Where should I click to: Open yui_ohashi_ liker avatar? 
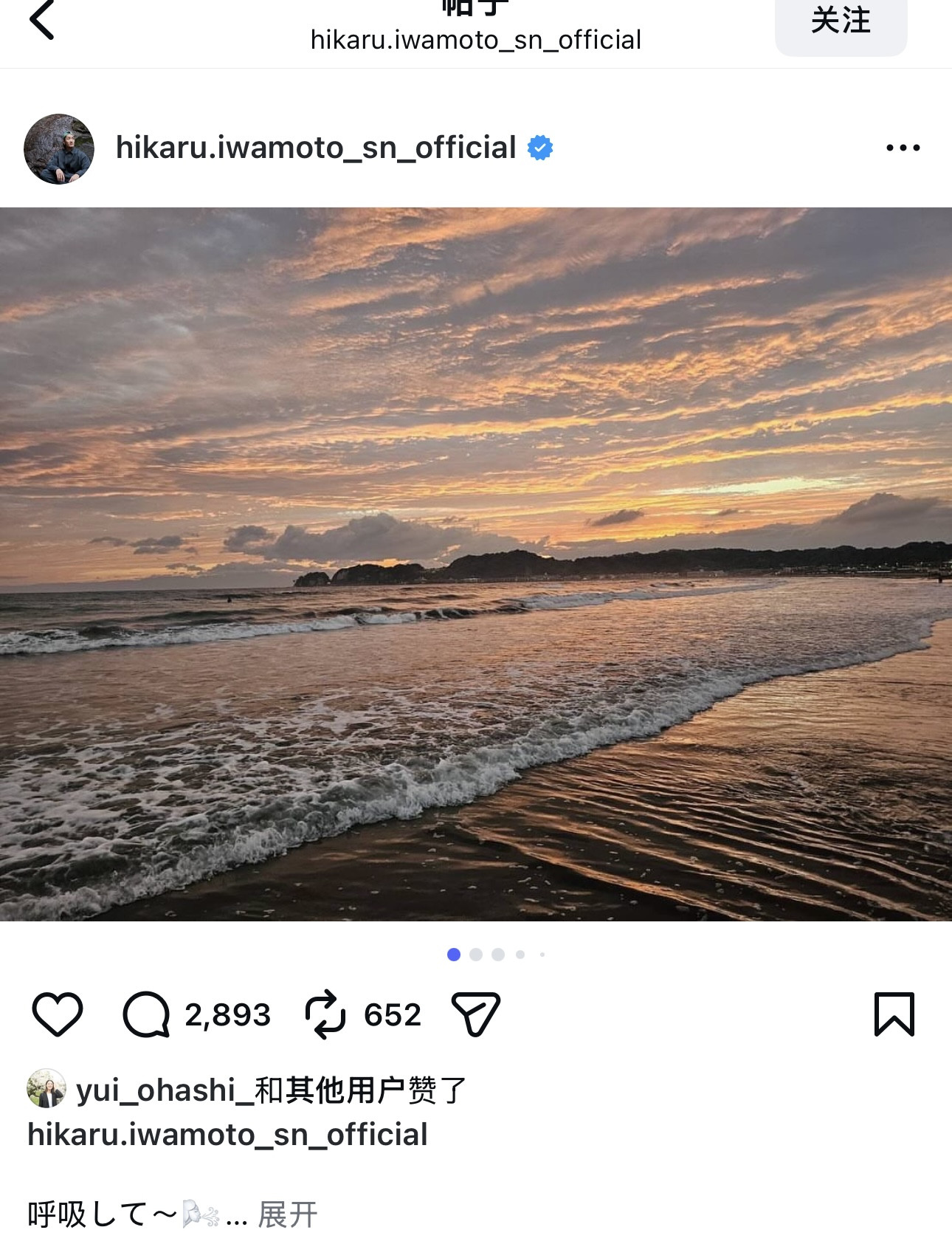[x=46, y=1089]
